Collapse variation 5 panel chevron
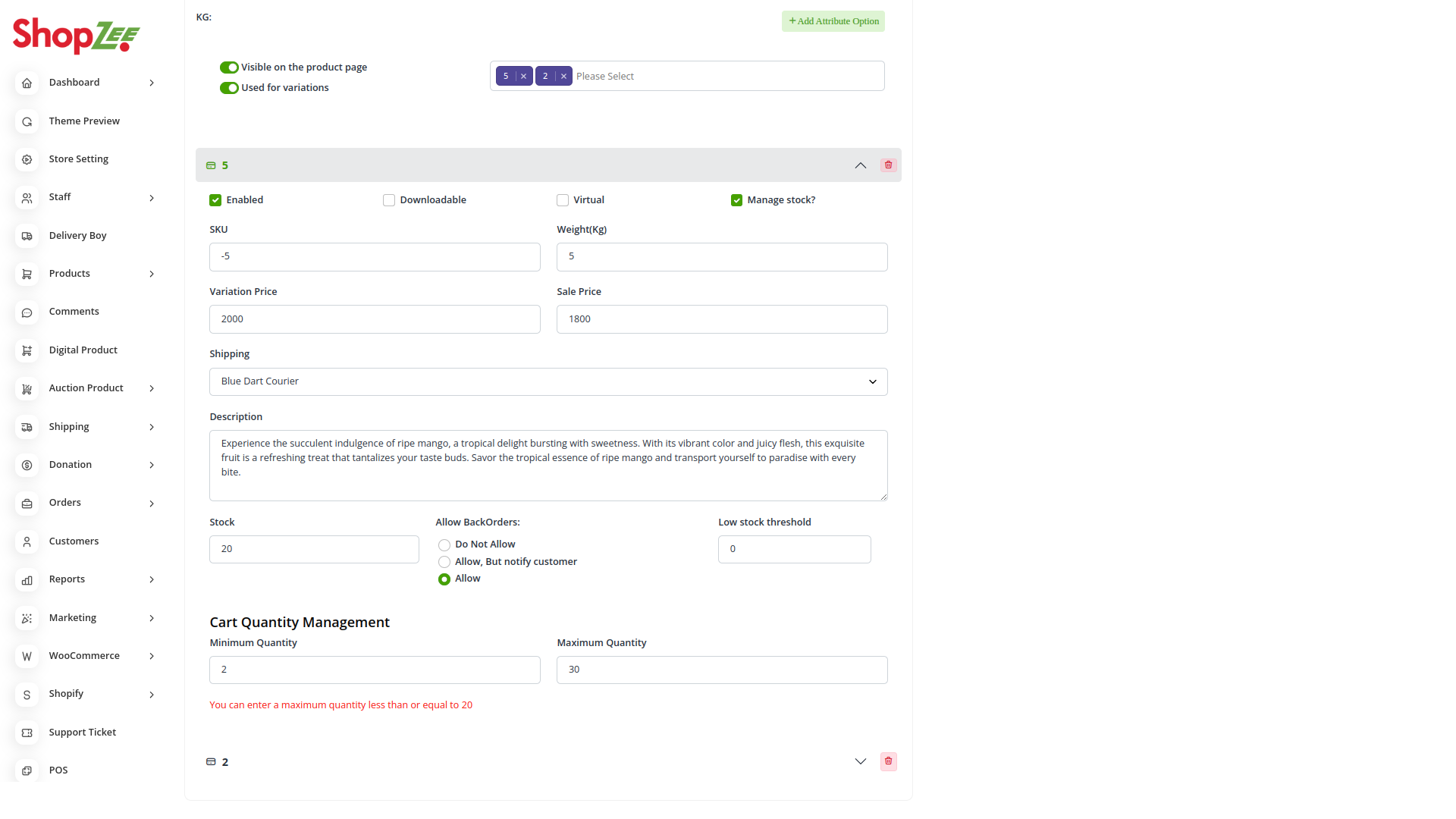This screenshot has width=1456, height=819. click(860, 165)
